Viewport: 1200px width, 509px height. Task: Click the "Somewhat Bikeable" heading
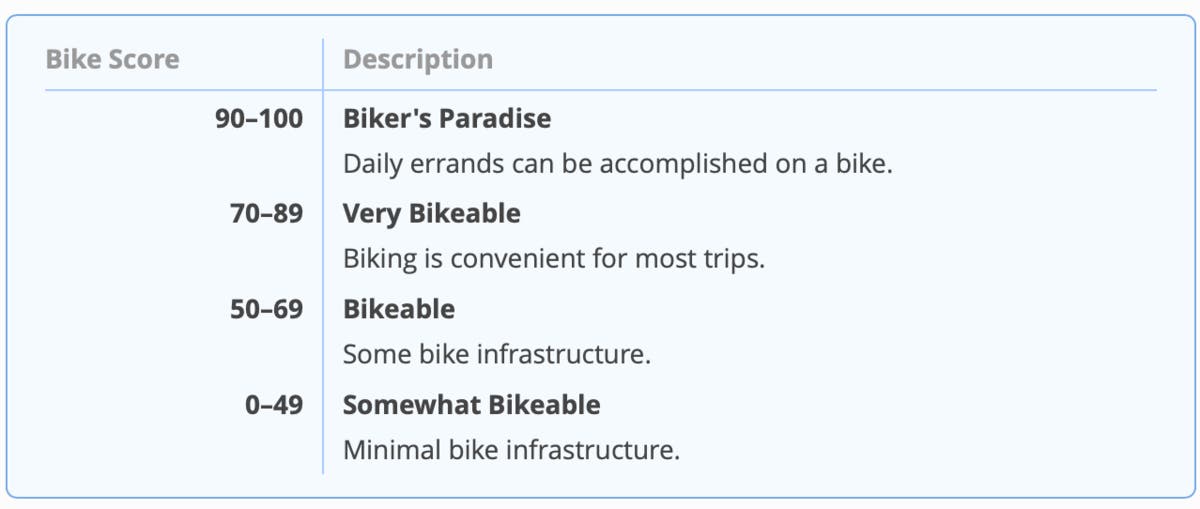pos(471,405)
